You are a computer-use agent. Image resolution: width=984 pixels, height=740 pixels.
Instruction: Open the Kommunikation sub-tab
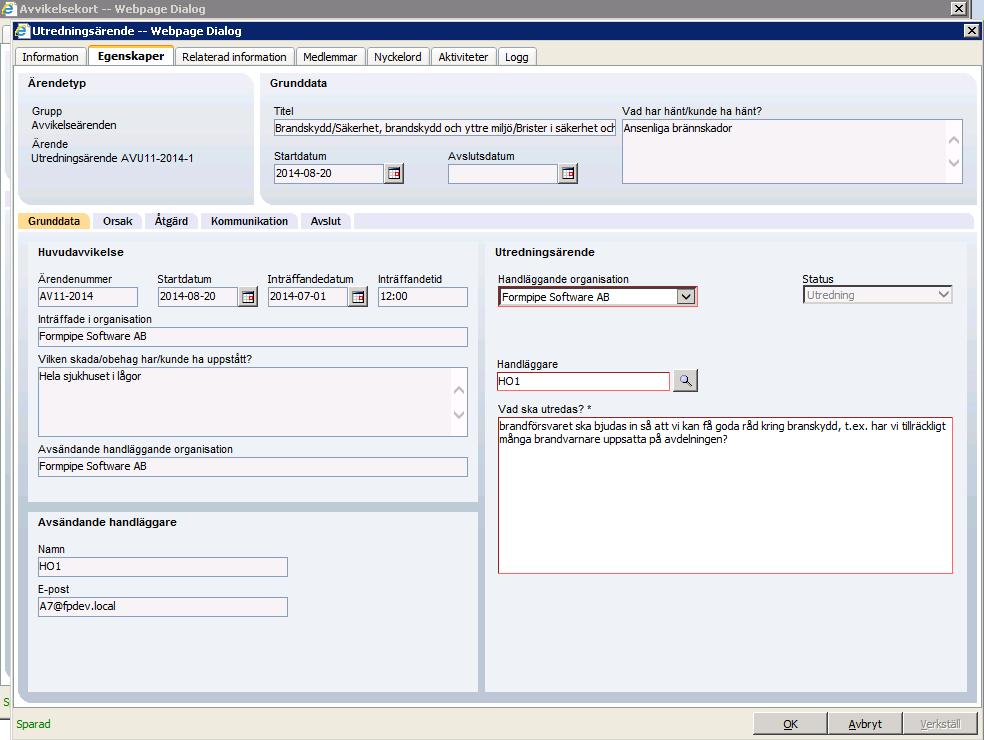249,221
